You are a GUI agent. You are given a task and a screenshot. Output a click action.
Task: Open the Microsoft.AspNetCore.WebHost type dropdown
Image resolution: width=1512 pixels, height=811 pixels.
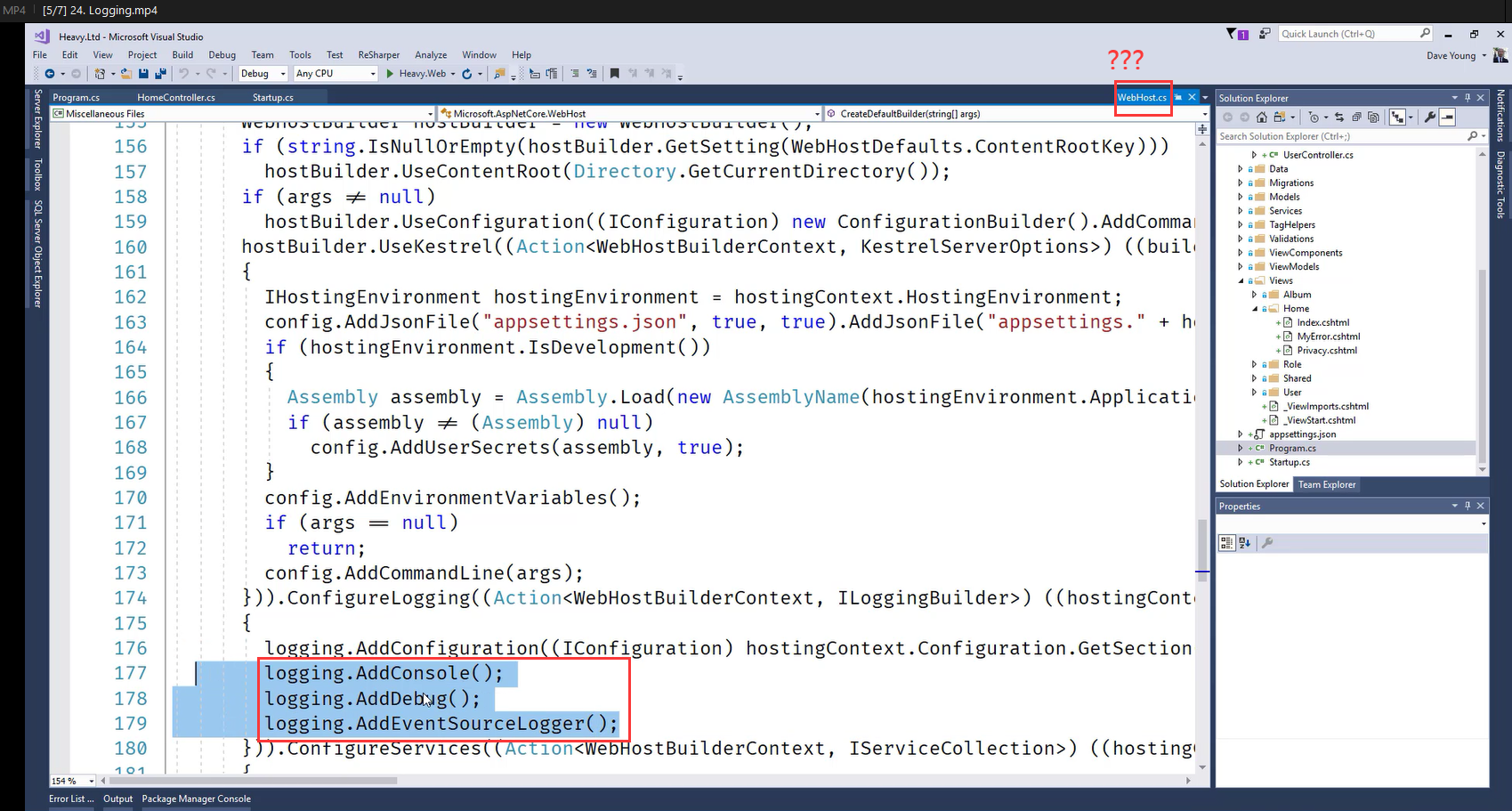[x=630, y=113]
